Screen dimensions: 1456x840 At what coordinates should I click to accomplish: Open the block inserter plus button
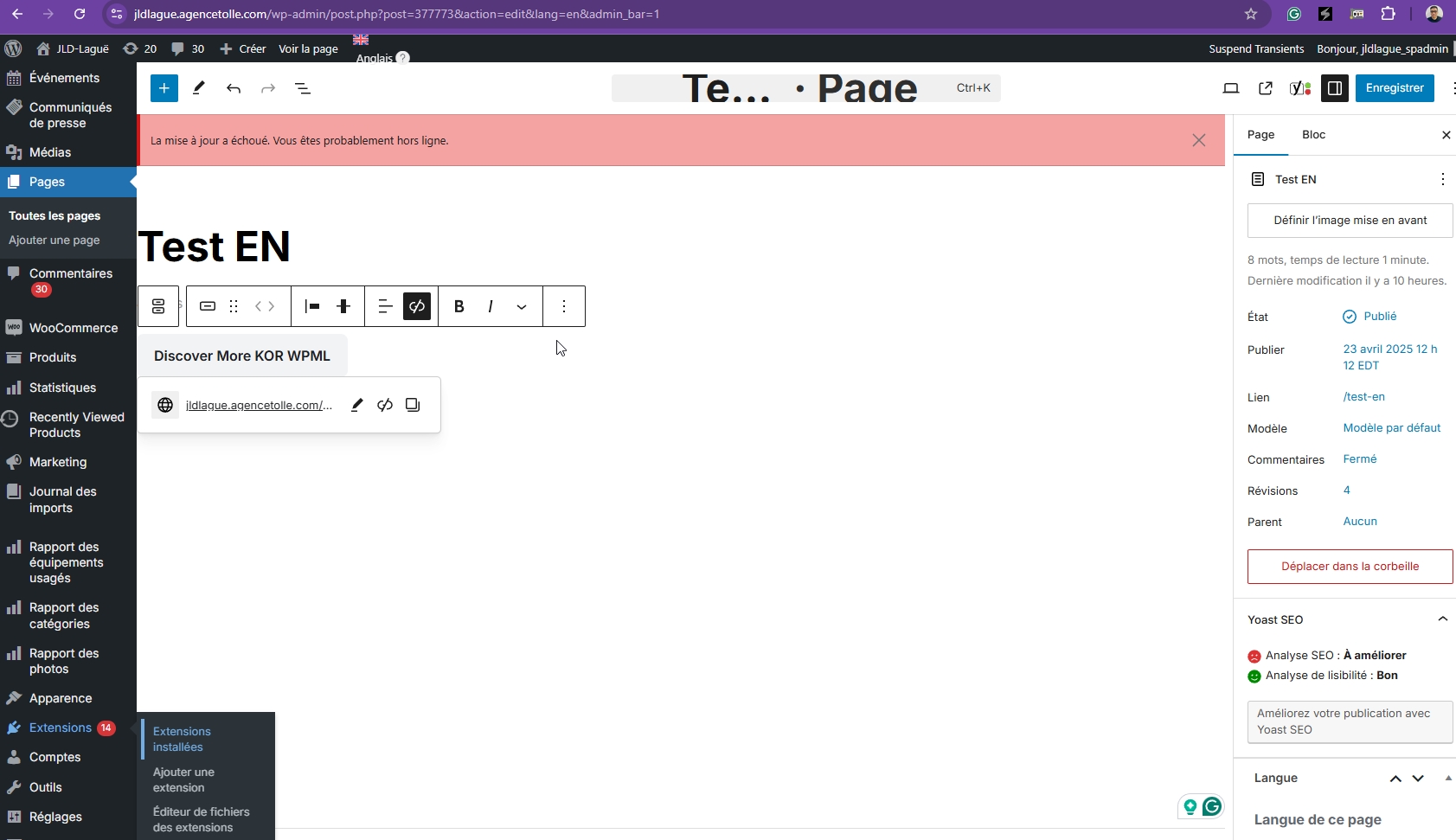164,88
